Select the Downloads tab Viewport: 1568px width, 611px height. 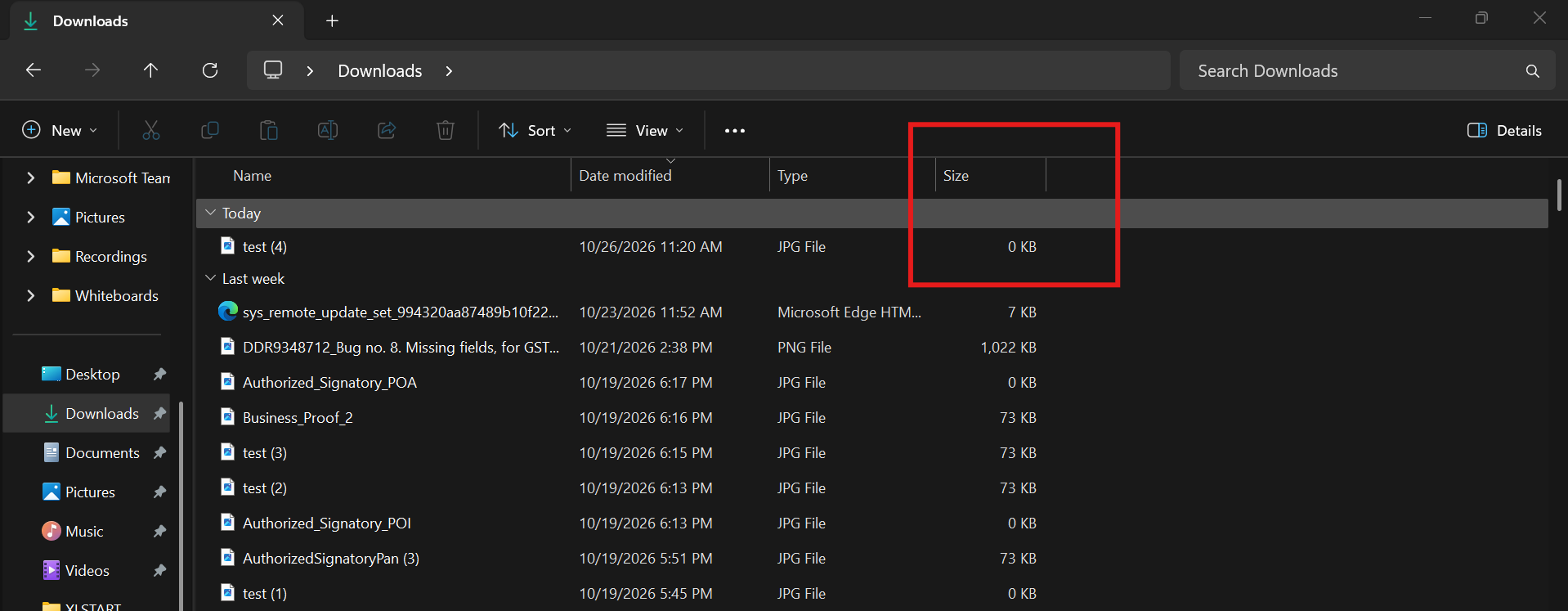tap(155, 21)
